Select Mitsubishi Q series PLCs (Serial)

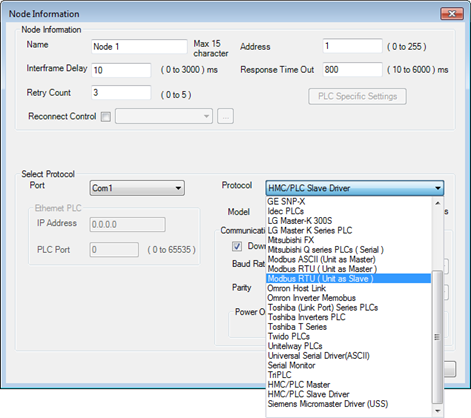349,250
